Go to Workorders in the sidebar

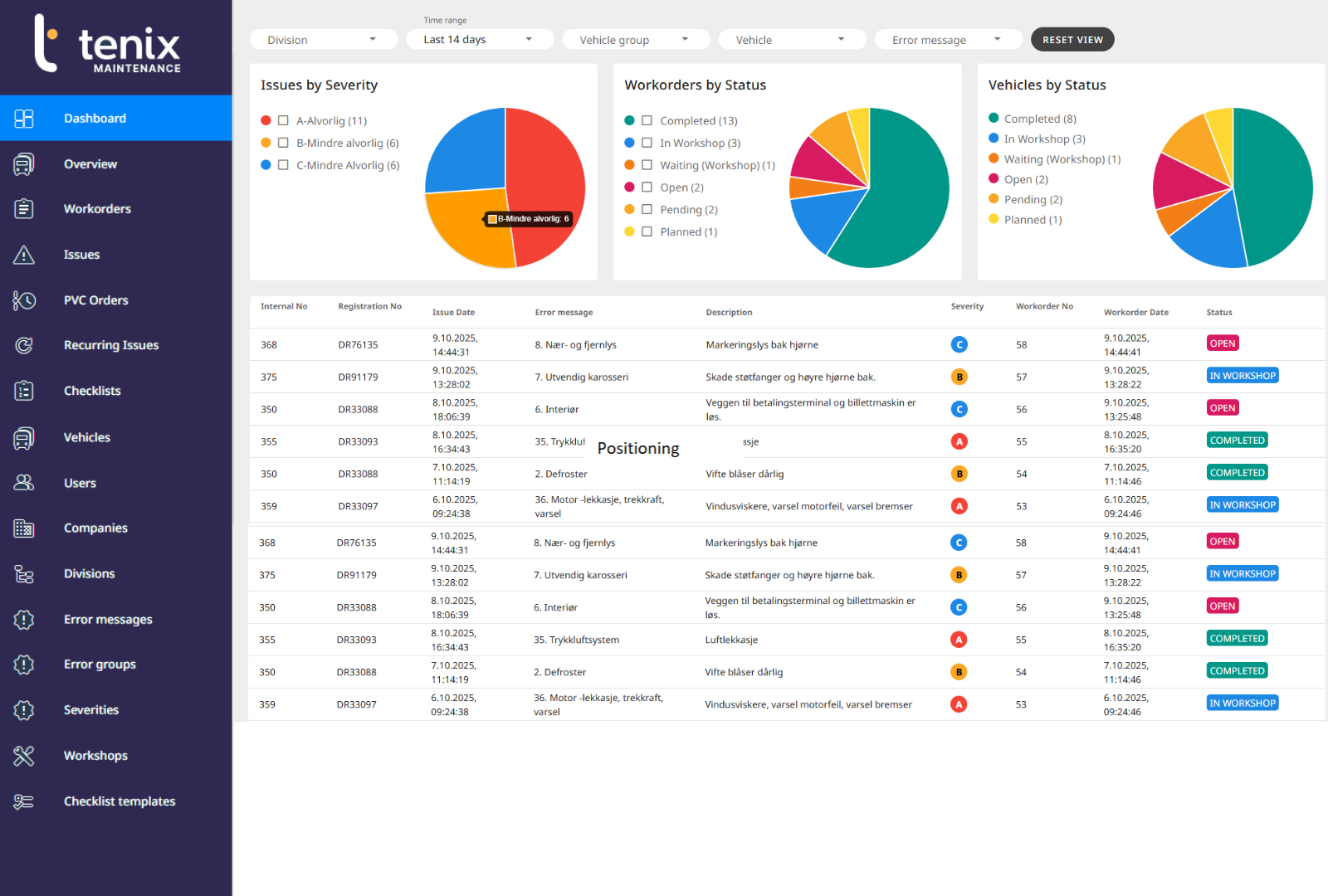(x=97, y=209)
